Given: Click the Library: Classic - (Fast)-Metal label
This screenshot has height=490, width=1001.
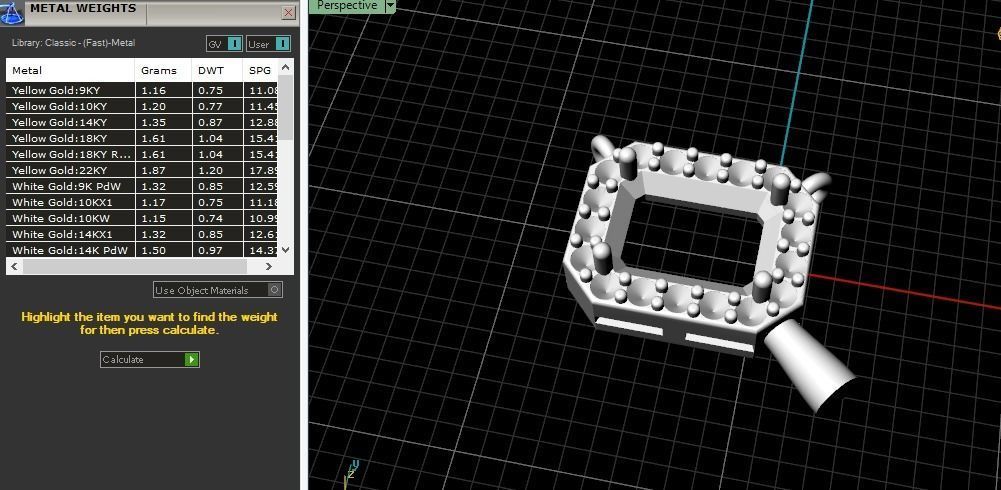Looking at the screenshot, I should click(x=73, y=43).
